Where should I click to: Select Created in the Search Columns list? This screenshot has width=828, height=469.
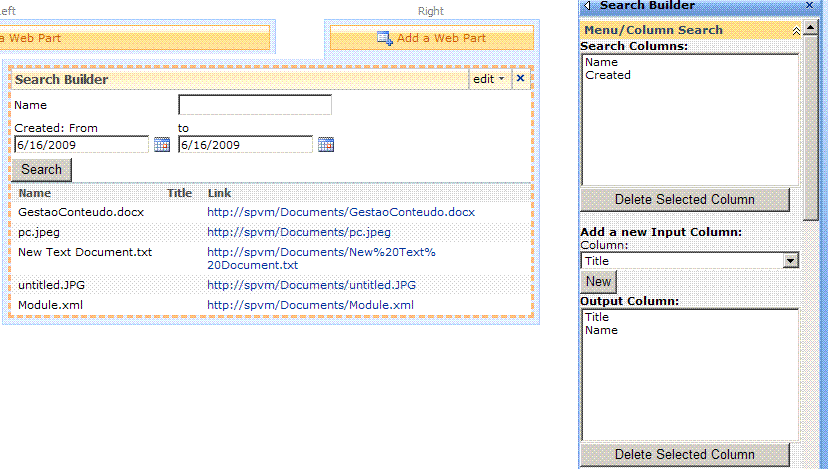click(608, 76)
